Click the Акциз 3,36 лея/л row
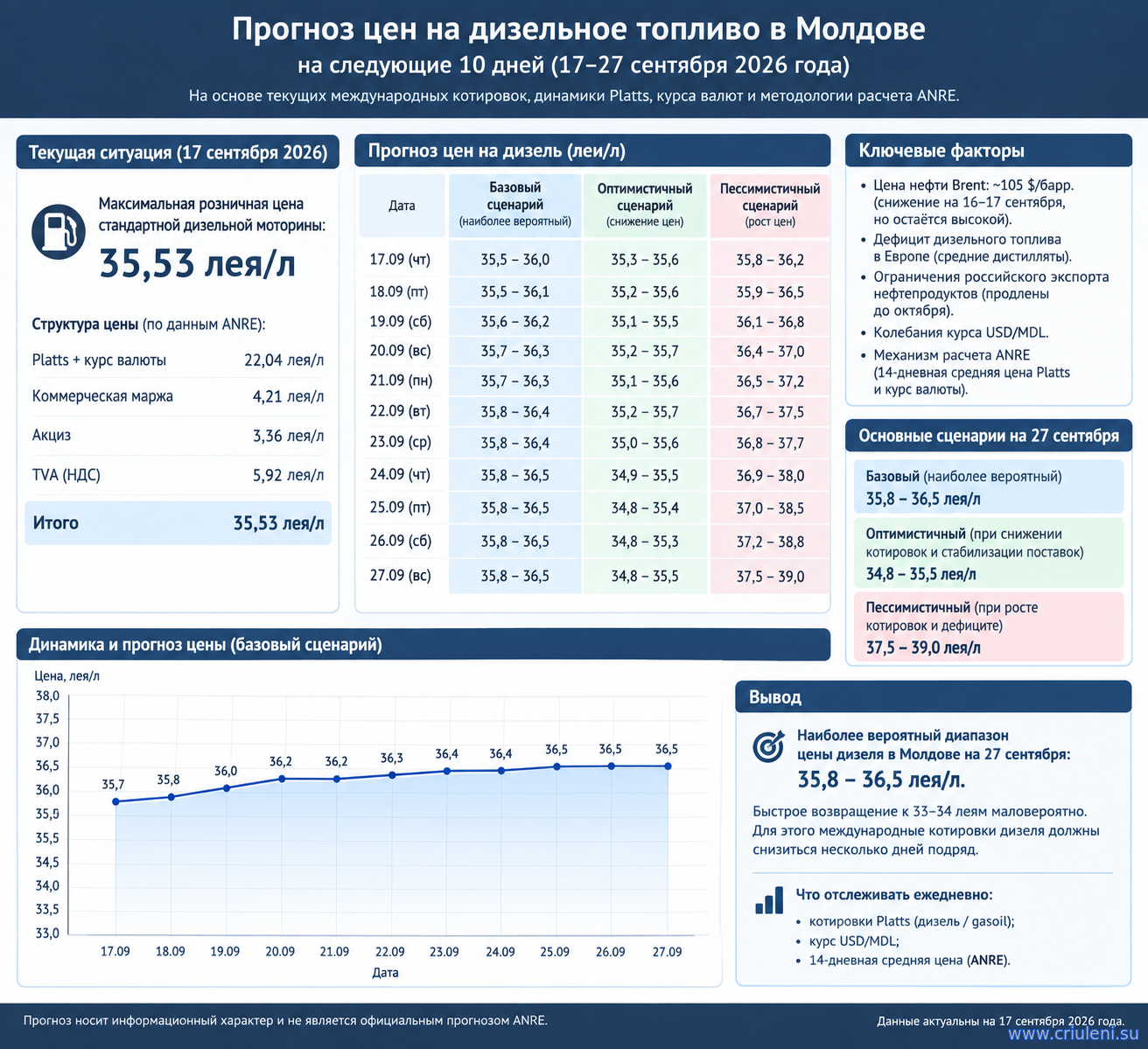1148x1049 pixels. click(178, 436)
